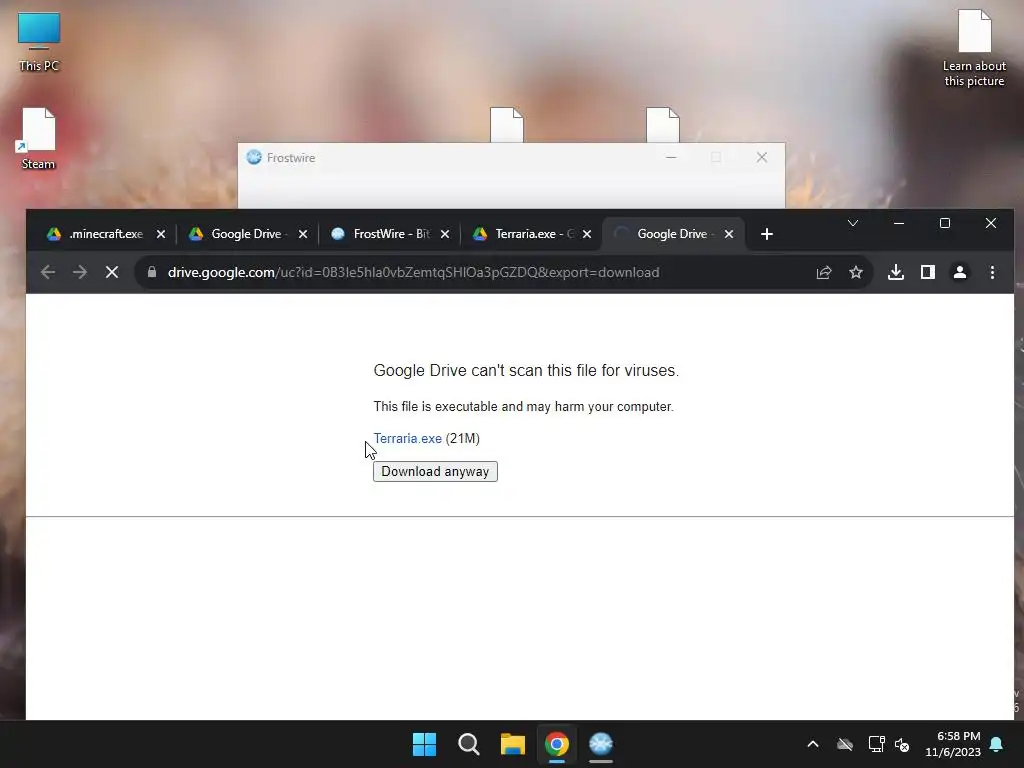Bookmark this page with the star icon

(x=856, y=272)
